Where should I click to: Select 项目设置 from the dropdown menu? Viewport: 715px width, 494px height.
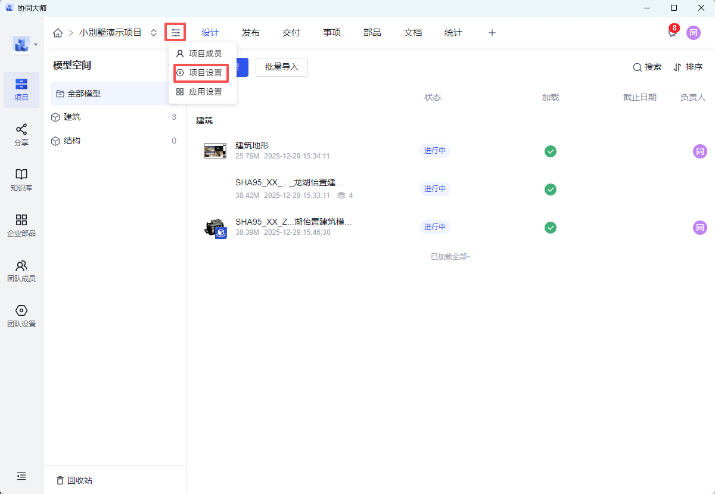(x=199, y=72)
